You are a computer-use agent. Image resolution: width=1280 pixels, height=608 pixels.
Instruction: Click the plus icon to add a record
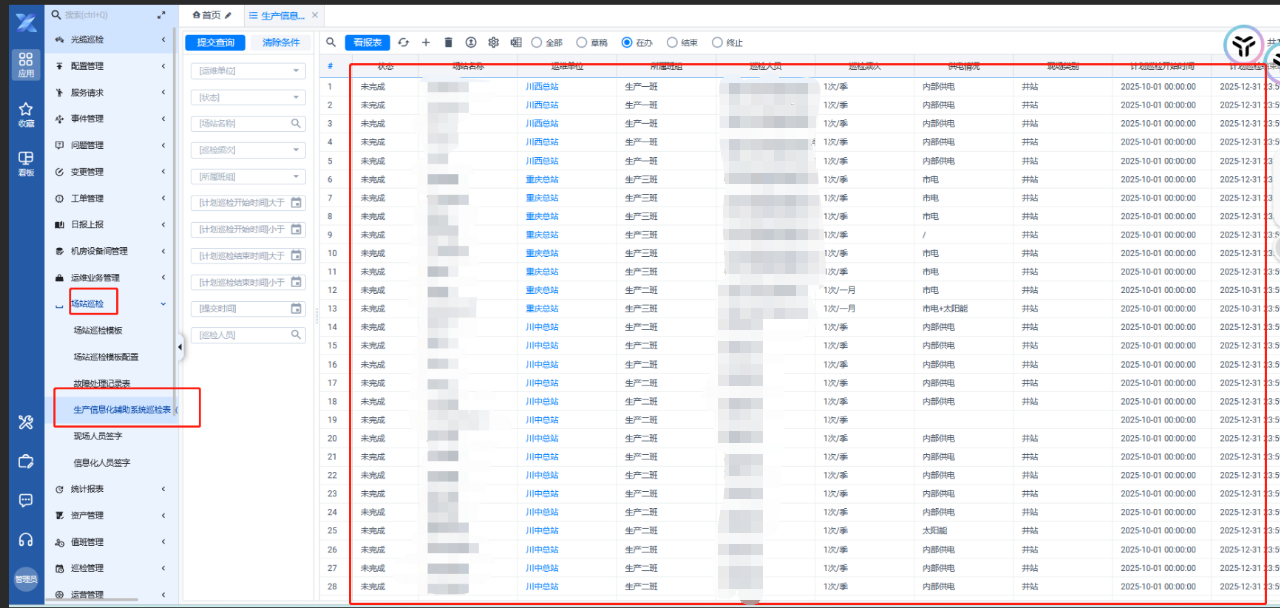(426, 43)
